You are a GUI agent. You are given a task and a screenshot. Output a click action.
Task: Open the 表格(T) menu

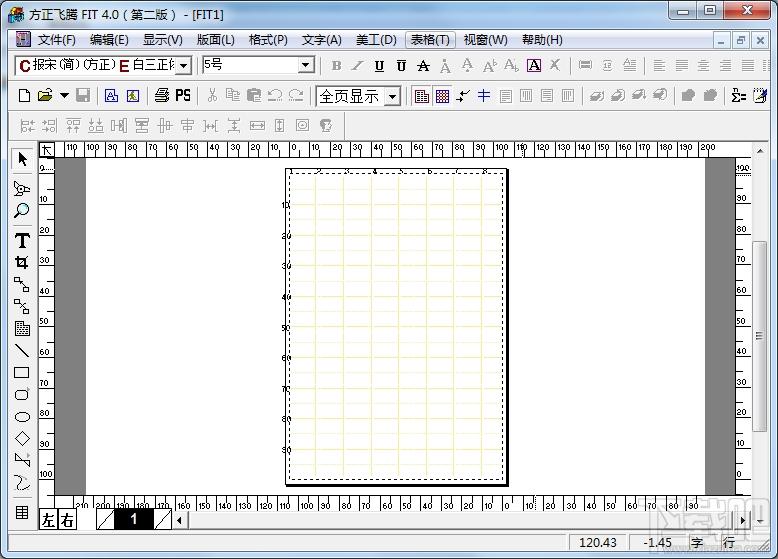tap(430, 40)
